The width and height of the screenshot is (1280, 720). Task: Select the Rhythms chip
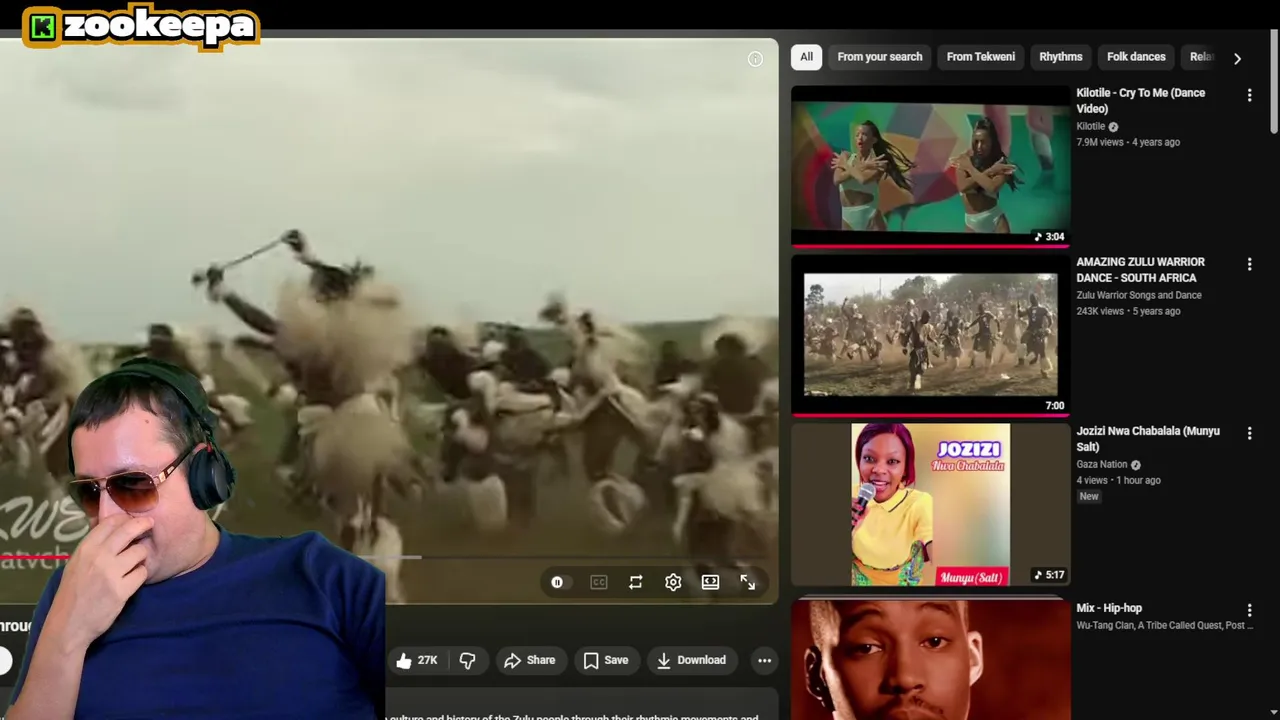[x=1061, y=57]
